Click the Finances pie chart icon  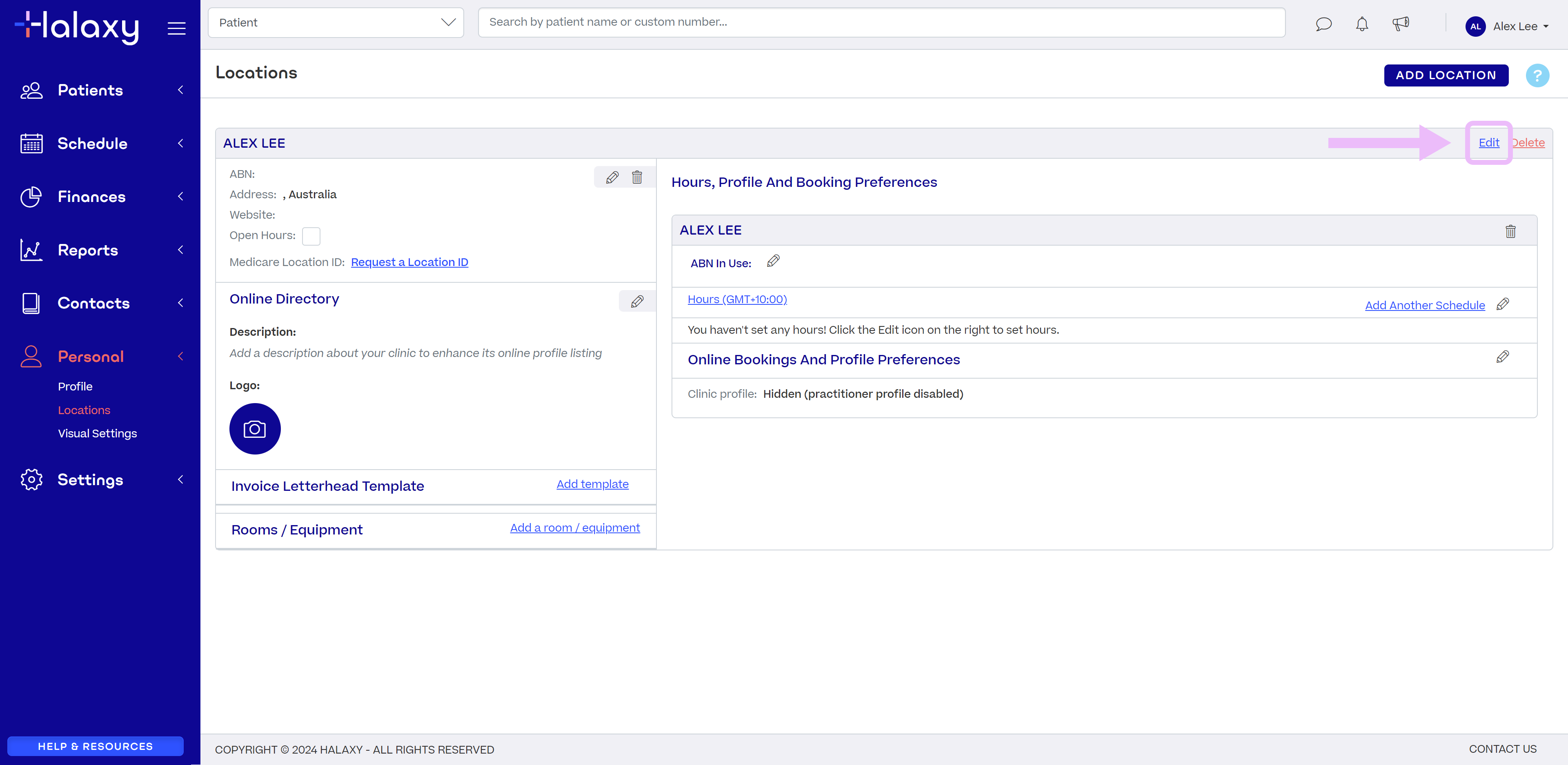point(31,197)
